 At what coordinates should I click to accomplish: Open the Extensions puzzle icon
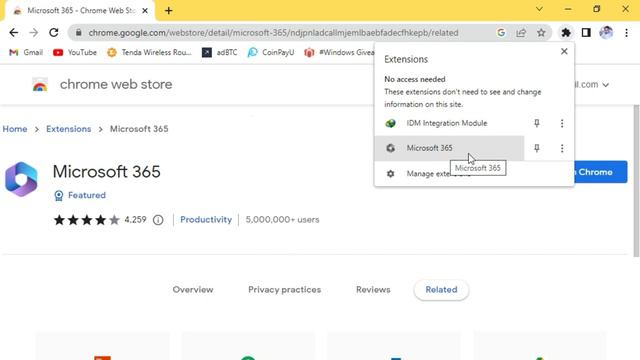point(566,33)
